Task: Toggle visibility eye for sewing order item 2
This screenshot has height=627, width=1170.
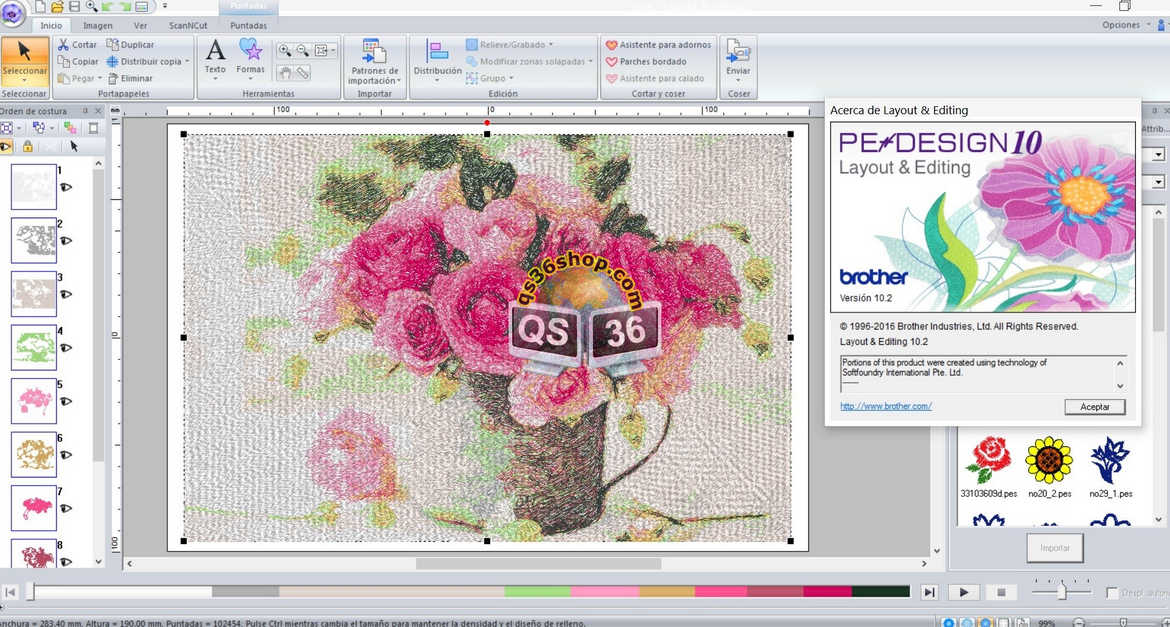Action: [66, 240]
